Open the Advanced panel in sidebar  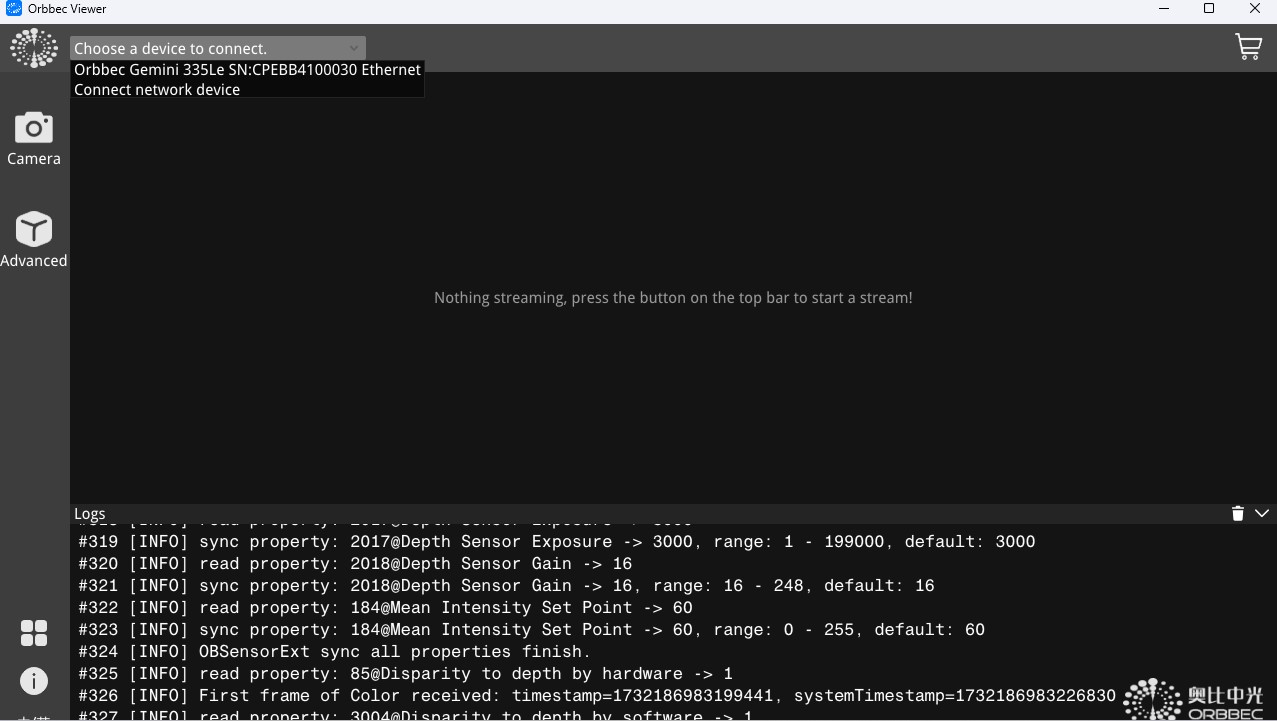(34, 240)
